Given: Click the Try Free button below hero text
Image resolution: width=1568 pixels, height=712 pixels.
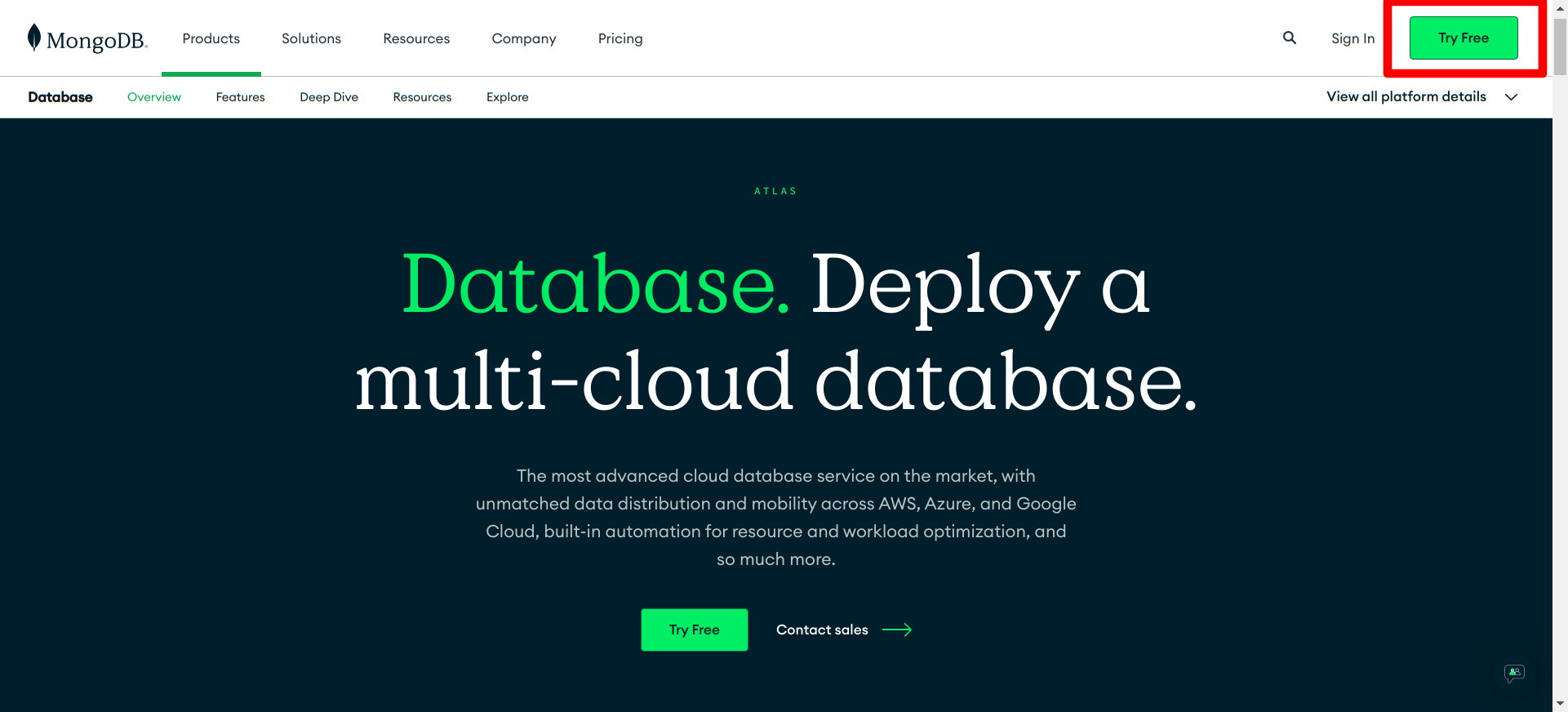Looking at the screenshot, I should tap(695, 630).
